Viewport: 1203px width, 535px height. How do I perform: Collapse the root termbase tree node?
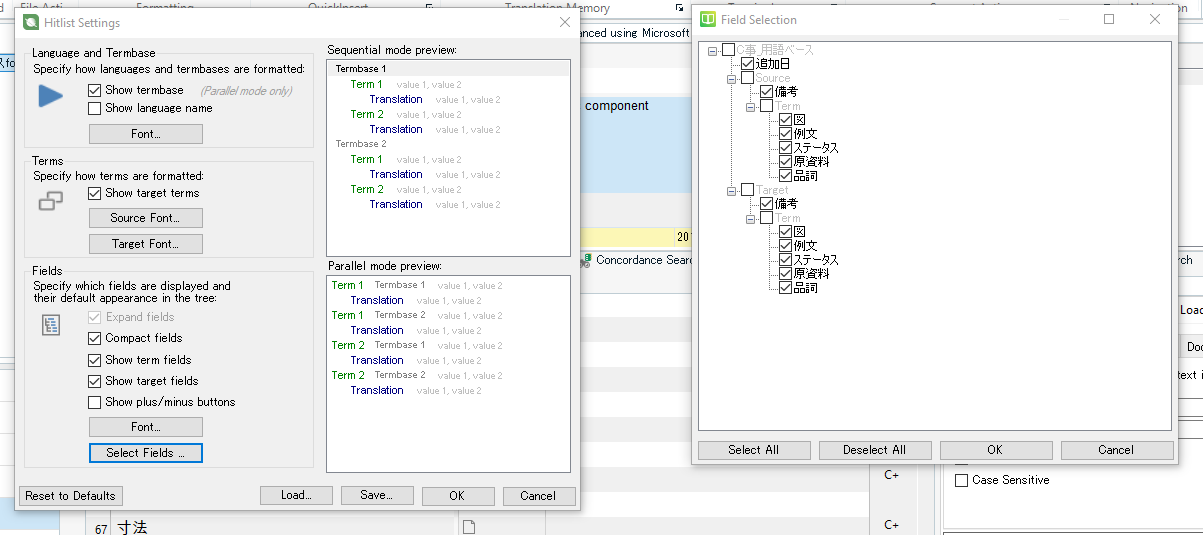(x=712, y=50)
